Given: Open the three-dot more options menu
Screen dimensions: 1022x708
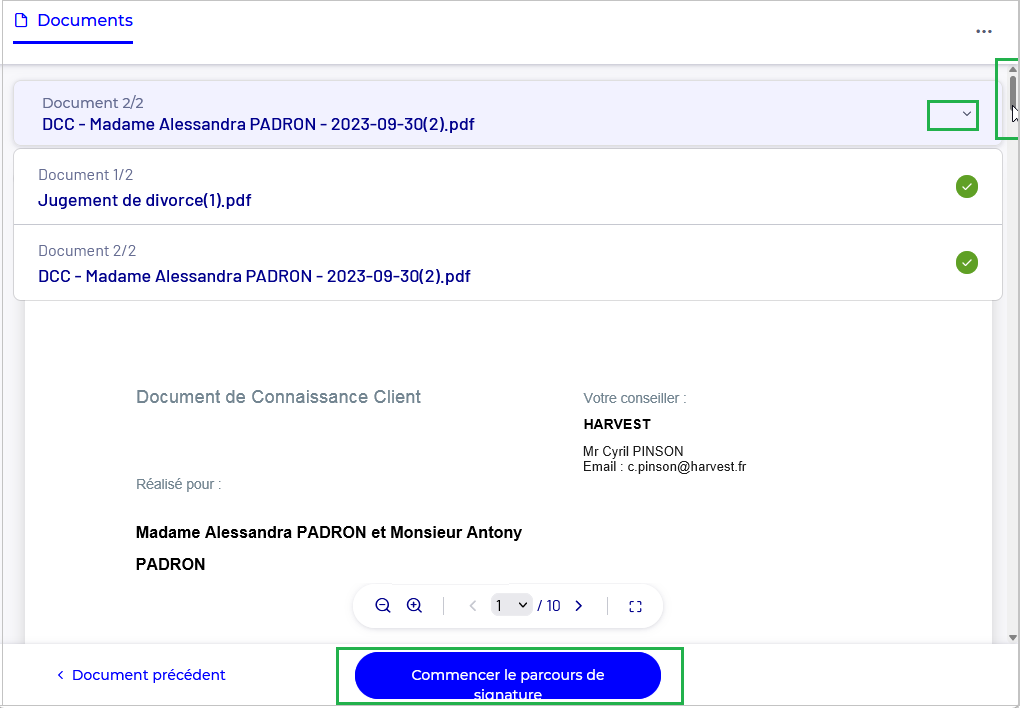Looking at the screenshot, I should click(x=984, y=31).
